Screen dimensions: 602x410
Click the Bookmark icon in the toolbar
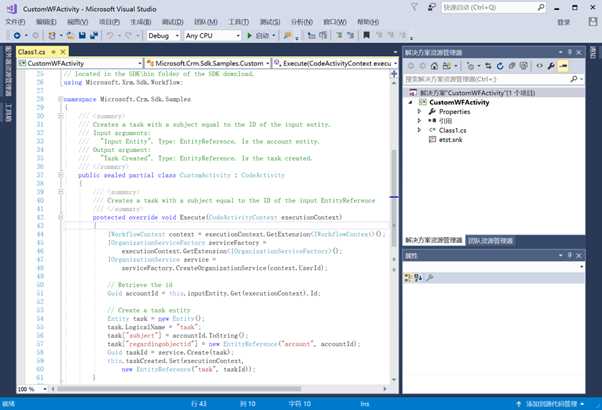click(366, 35)
